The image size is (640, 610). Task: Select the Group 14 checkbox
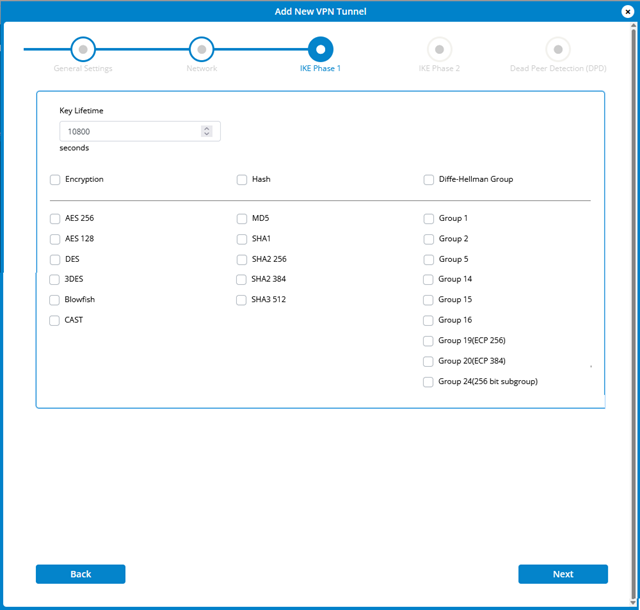(x=429, y=280)
